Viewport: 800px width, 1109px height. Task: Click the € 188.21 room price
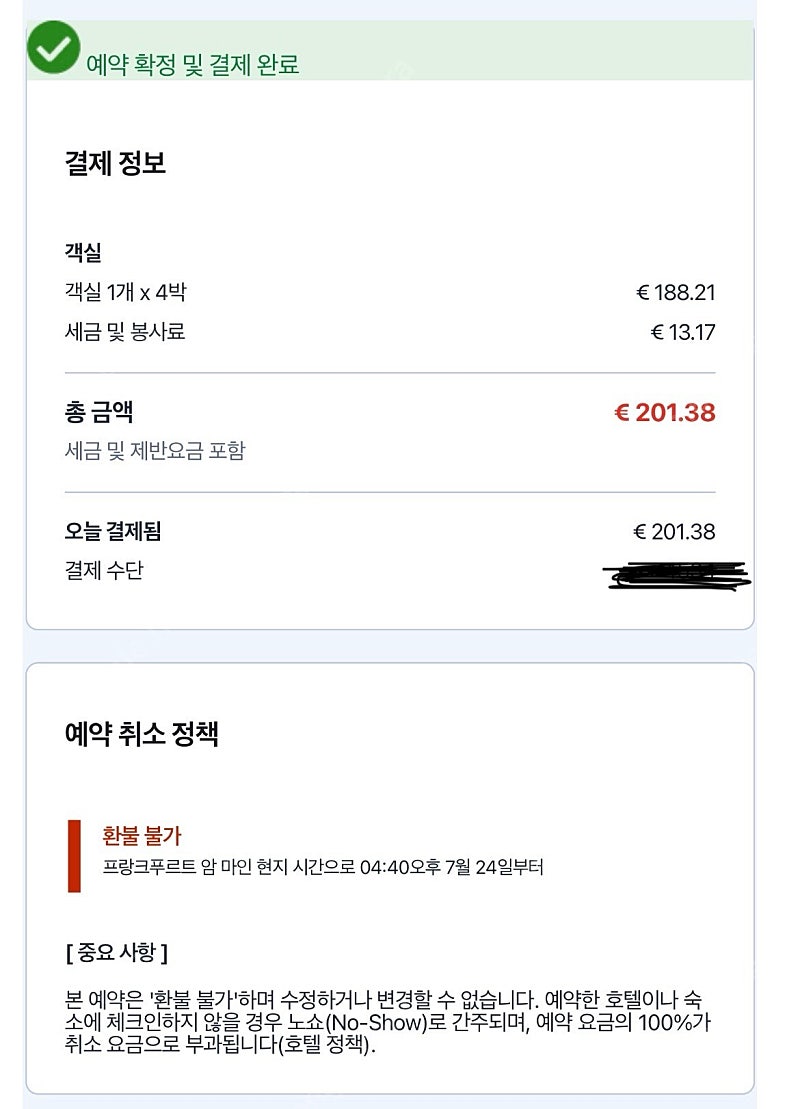676,293
